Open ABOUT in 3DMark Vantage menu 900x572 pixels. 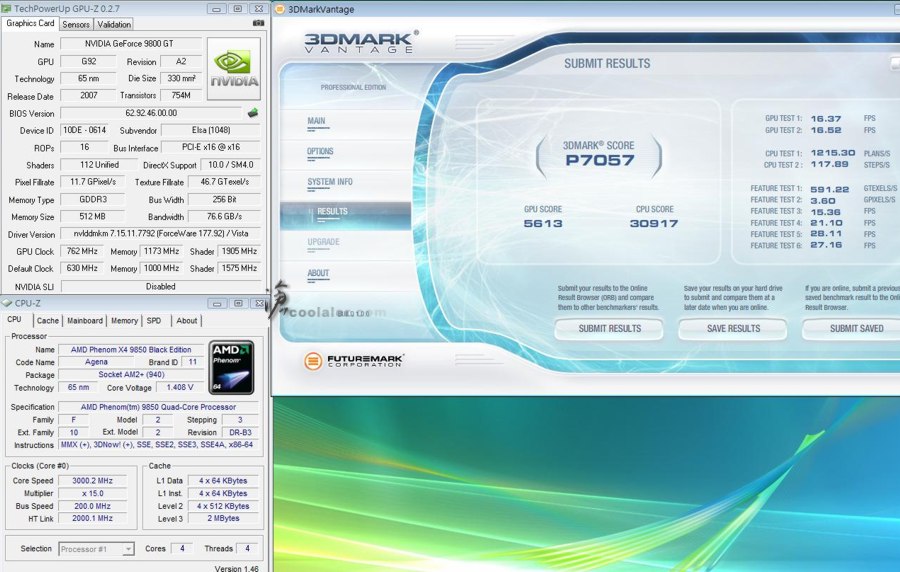click(x=318, y=273)
